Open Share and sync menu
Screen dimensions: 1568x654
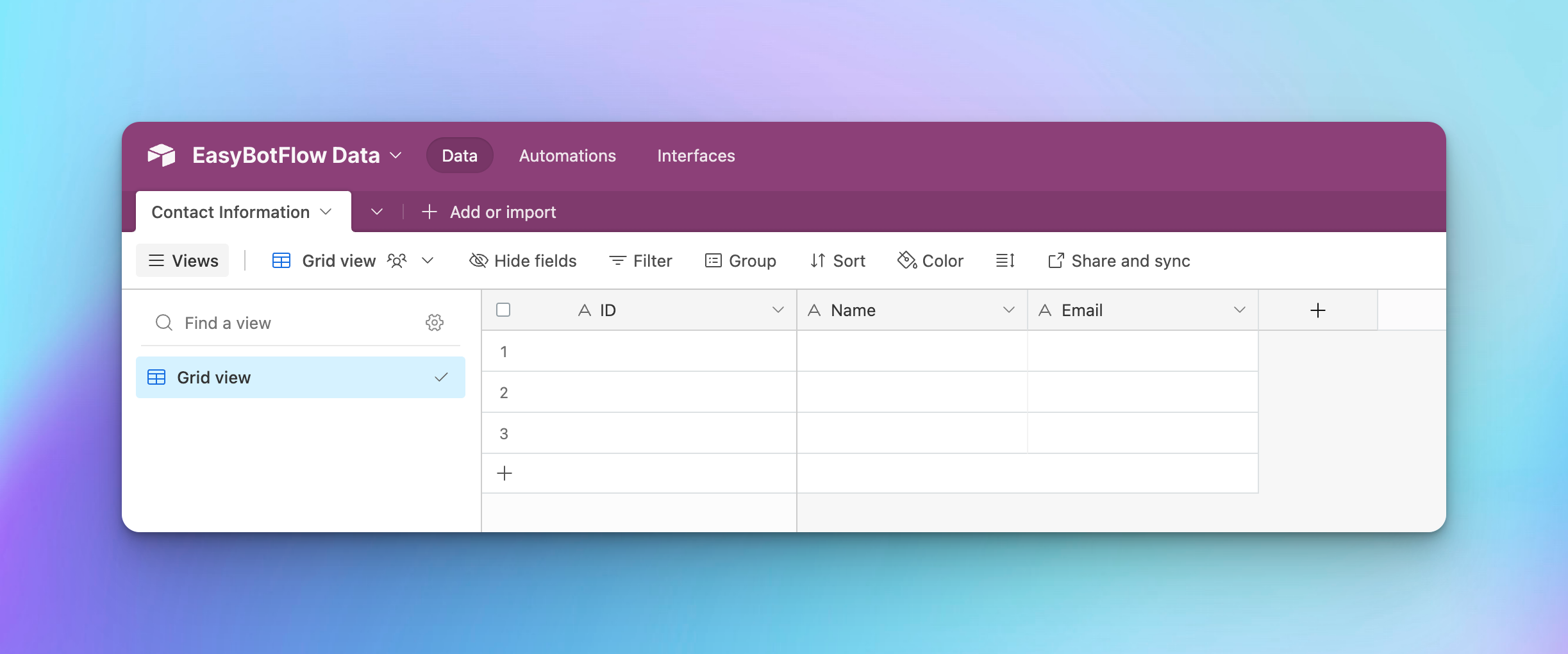tap(1119, 261)
